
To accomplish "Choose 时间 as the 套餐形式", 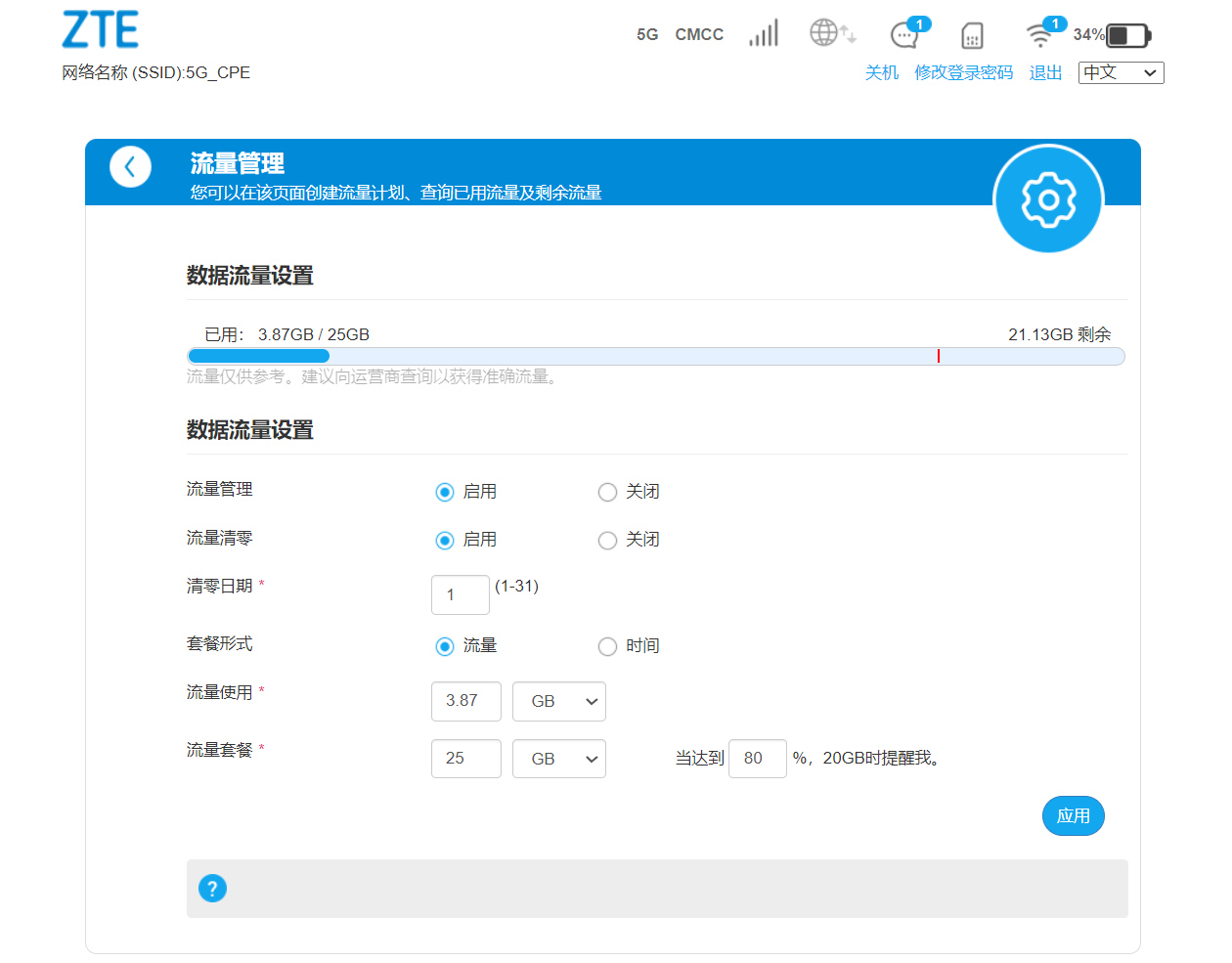I will pyautogui.click(x=607, y=646).
